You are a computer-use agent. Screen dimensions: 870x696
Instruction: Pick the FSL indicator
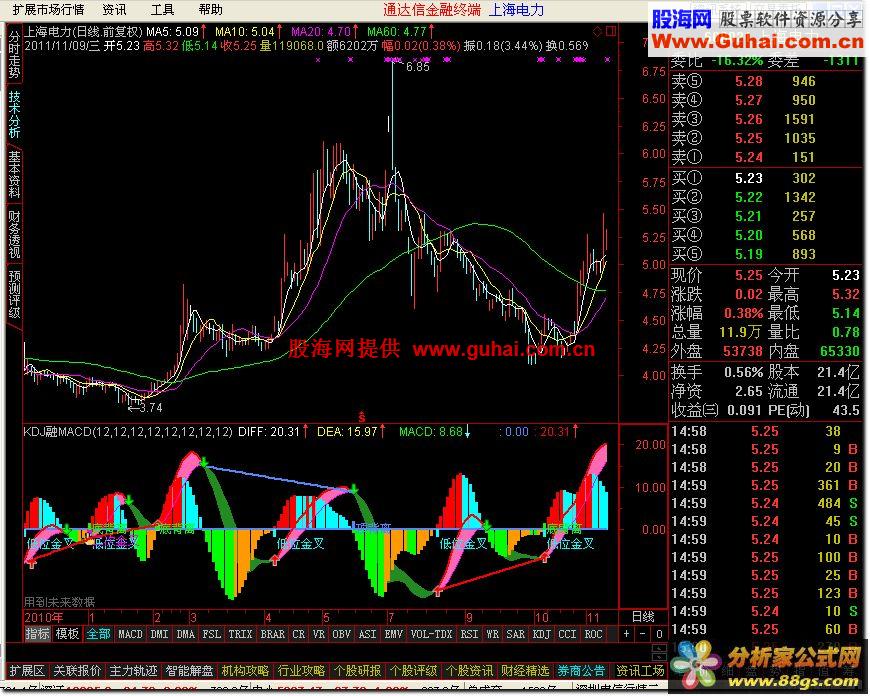211,634
